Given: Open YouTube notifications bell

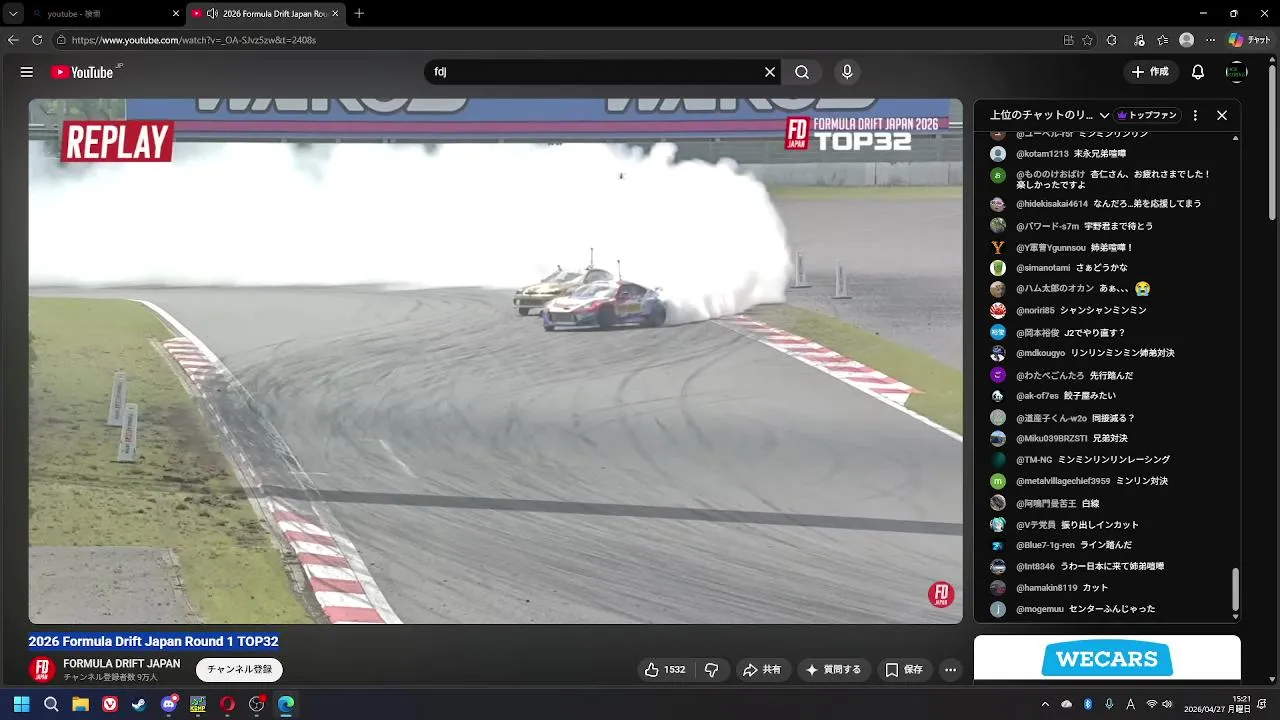Looking at the screenshot, I should pos(1198,72).
